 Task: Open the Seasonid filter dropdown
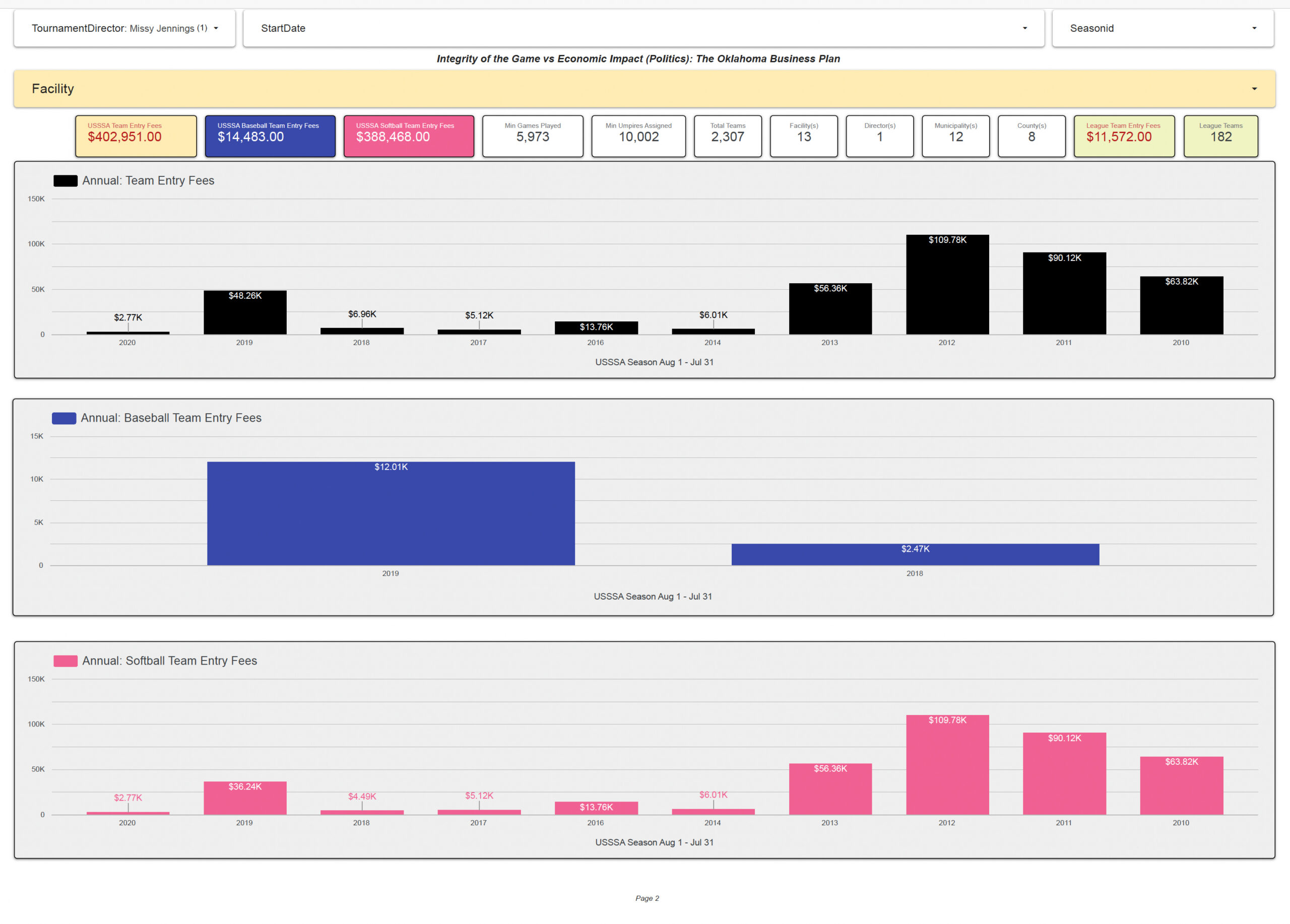point(1162,28)
